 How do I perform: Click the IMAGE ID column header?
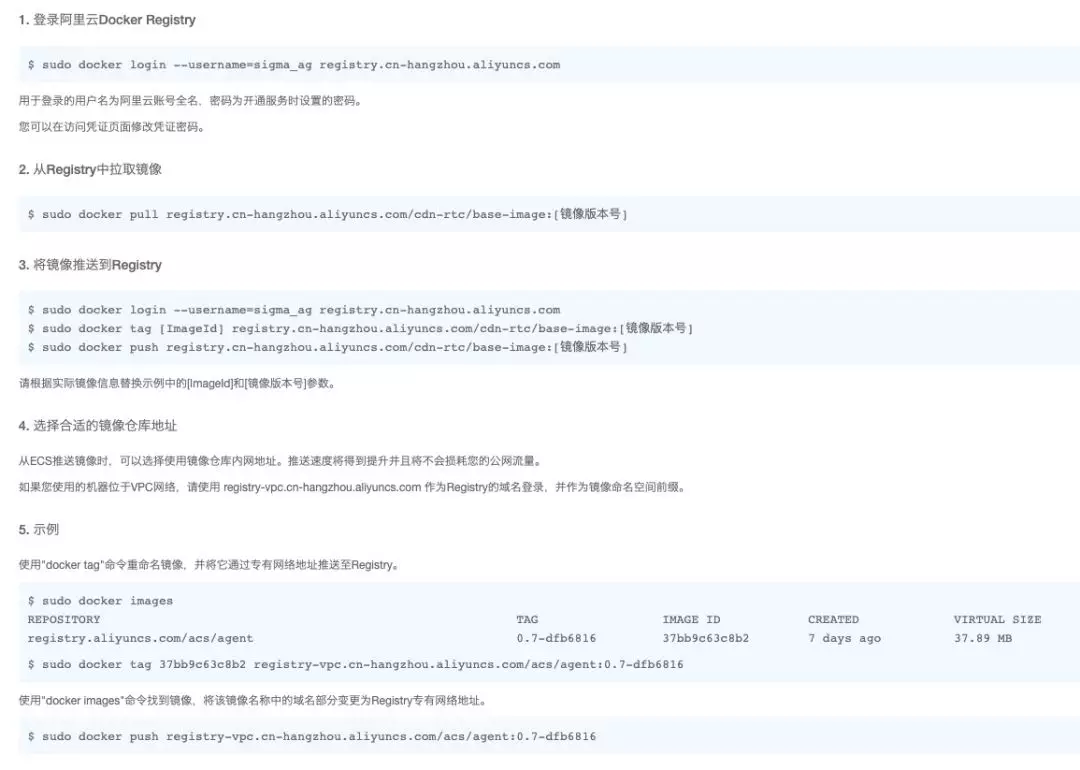pos(691,620)
